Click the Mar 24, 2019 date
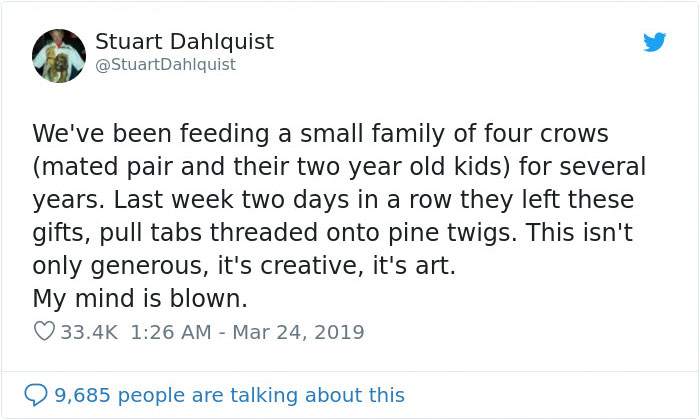This screenshot has height=420, width=700. pos(298,332)
